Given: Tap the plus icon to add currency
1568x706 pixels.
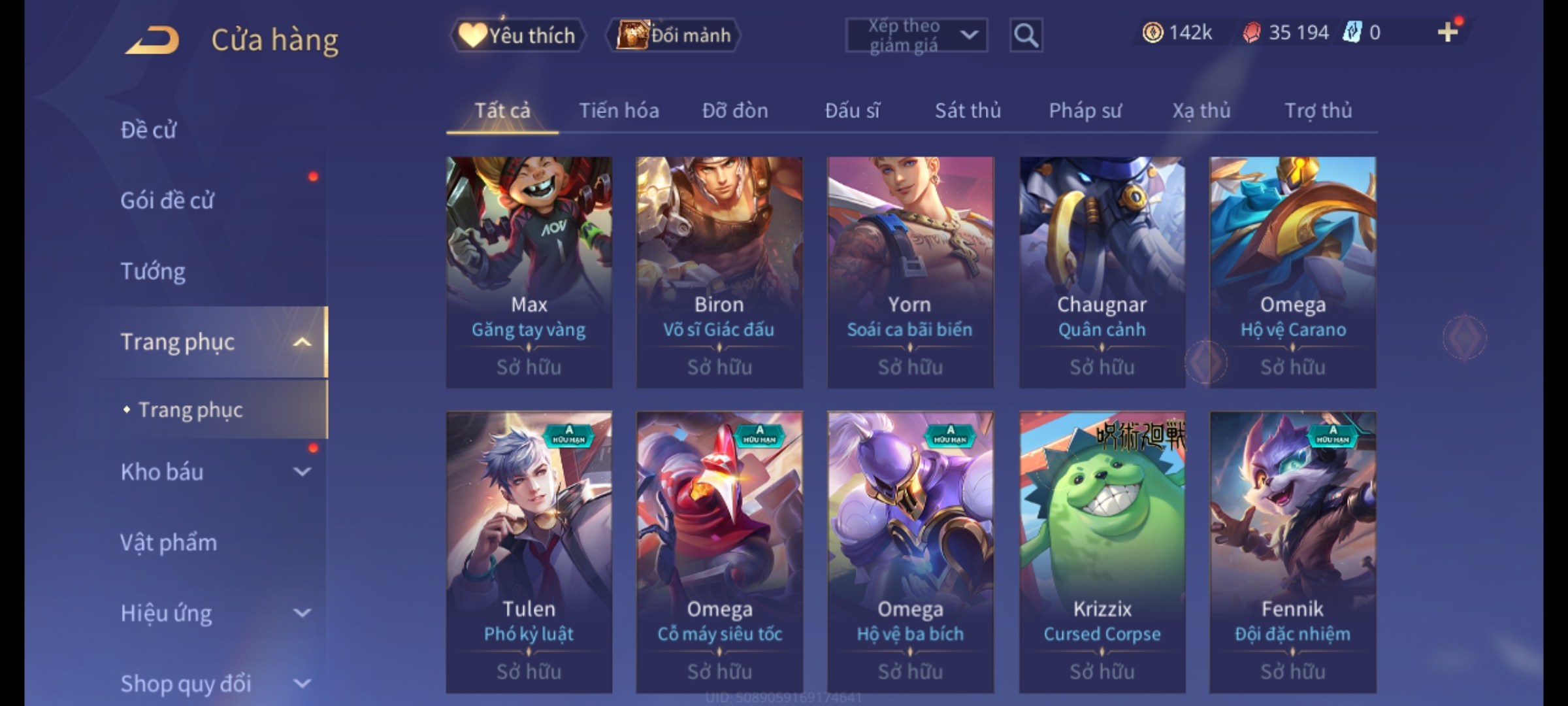Looking at the screenshot, I should pos(1448,32).
